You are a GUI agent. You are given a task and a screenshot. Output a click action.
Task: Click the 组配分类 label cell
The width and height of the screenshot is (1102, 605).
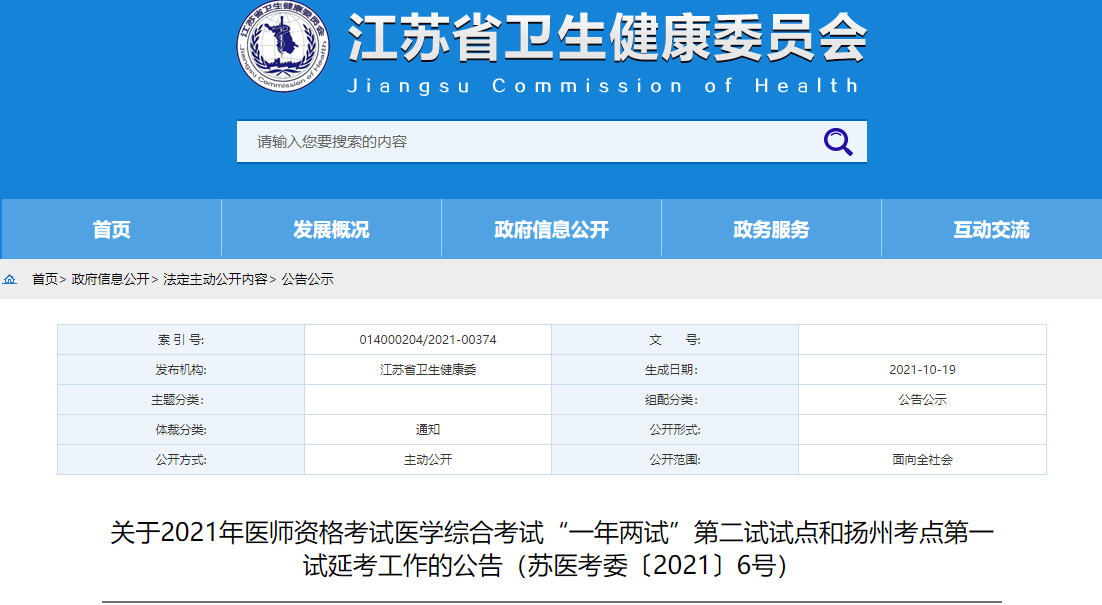(x=675, y=400)
